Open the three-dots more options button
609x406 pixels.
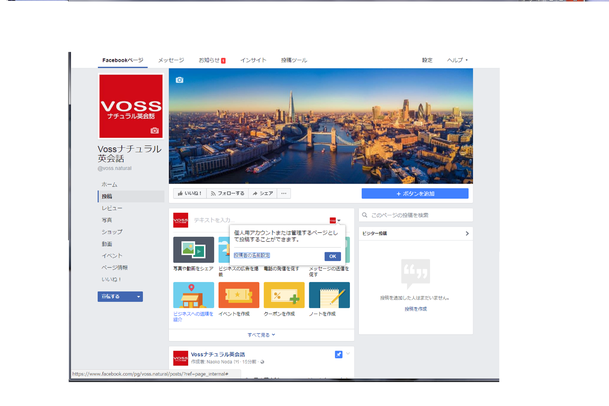pyautogui.click(x=284, y=193)
